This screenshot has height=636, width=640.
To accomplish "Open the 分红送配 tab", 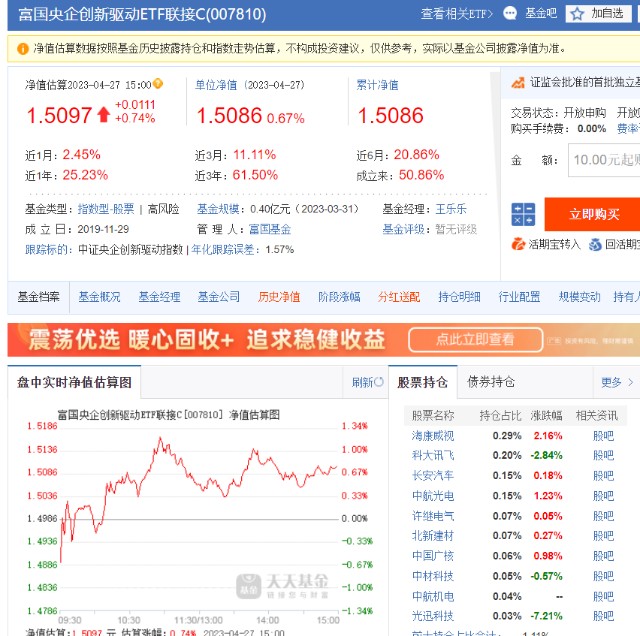I will (399, 297).
